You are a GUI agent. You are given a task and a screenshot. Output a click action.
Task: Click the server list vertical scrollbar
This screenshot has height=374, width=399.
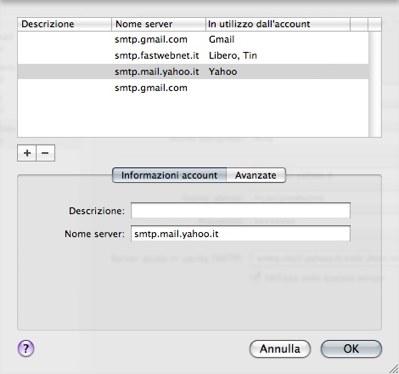[375, 84]
